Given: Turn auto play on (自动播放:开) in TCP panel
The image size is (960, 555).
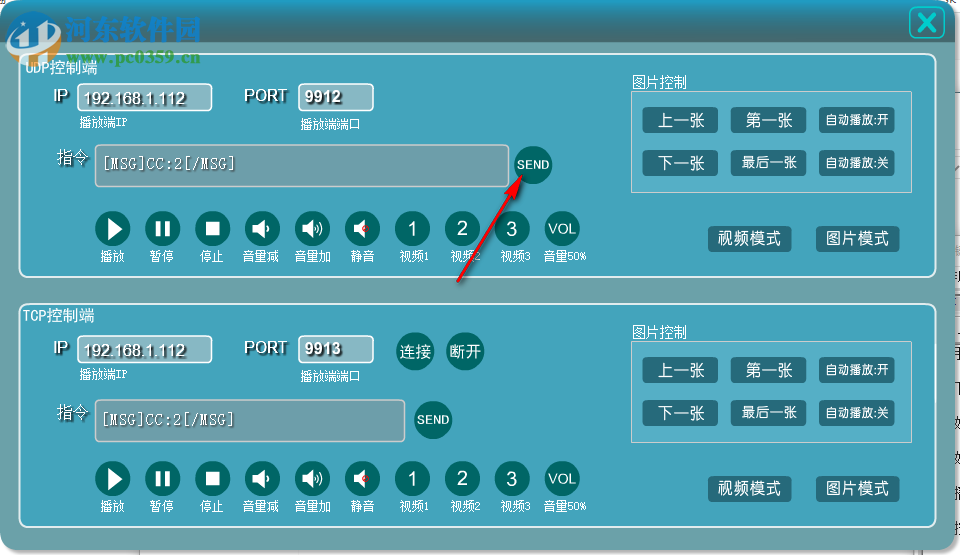Looking at the screenshot, I should click(x=857, y=370).
